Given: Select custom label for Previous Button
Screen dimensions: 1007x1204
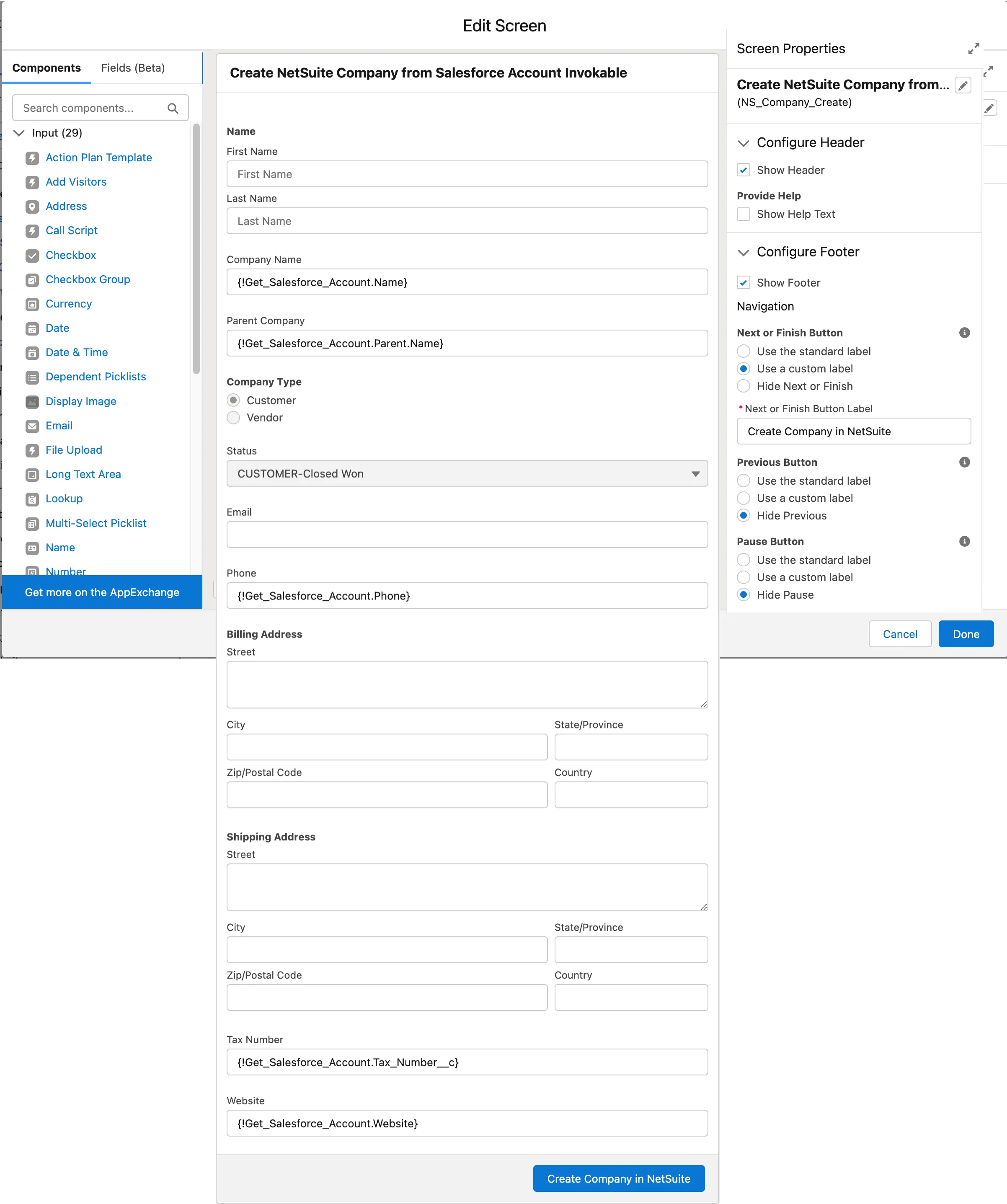Looking at the screenshot, I should coord(744,498).
